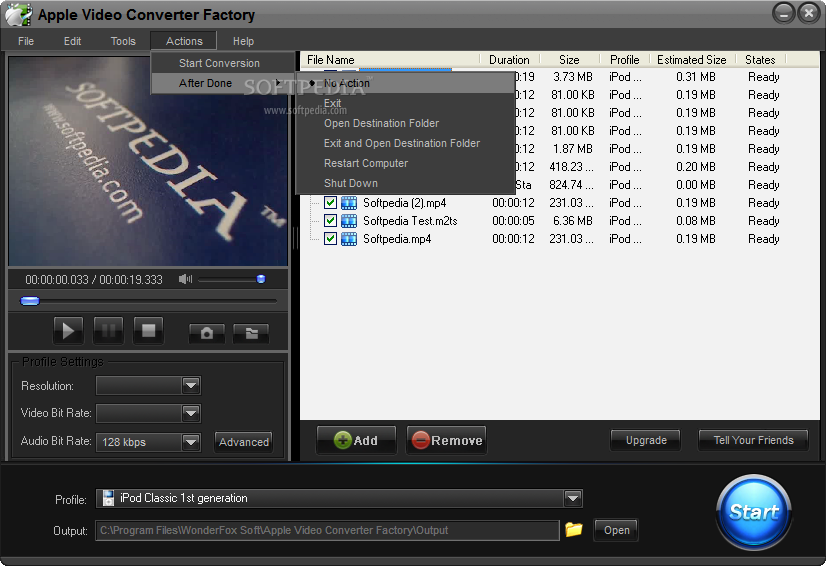The width and height of the screenshot is (826, 566).
Task: Select Restart Computer option
Action: [405, 163]
